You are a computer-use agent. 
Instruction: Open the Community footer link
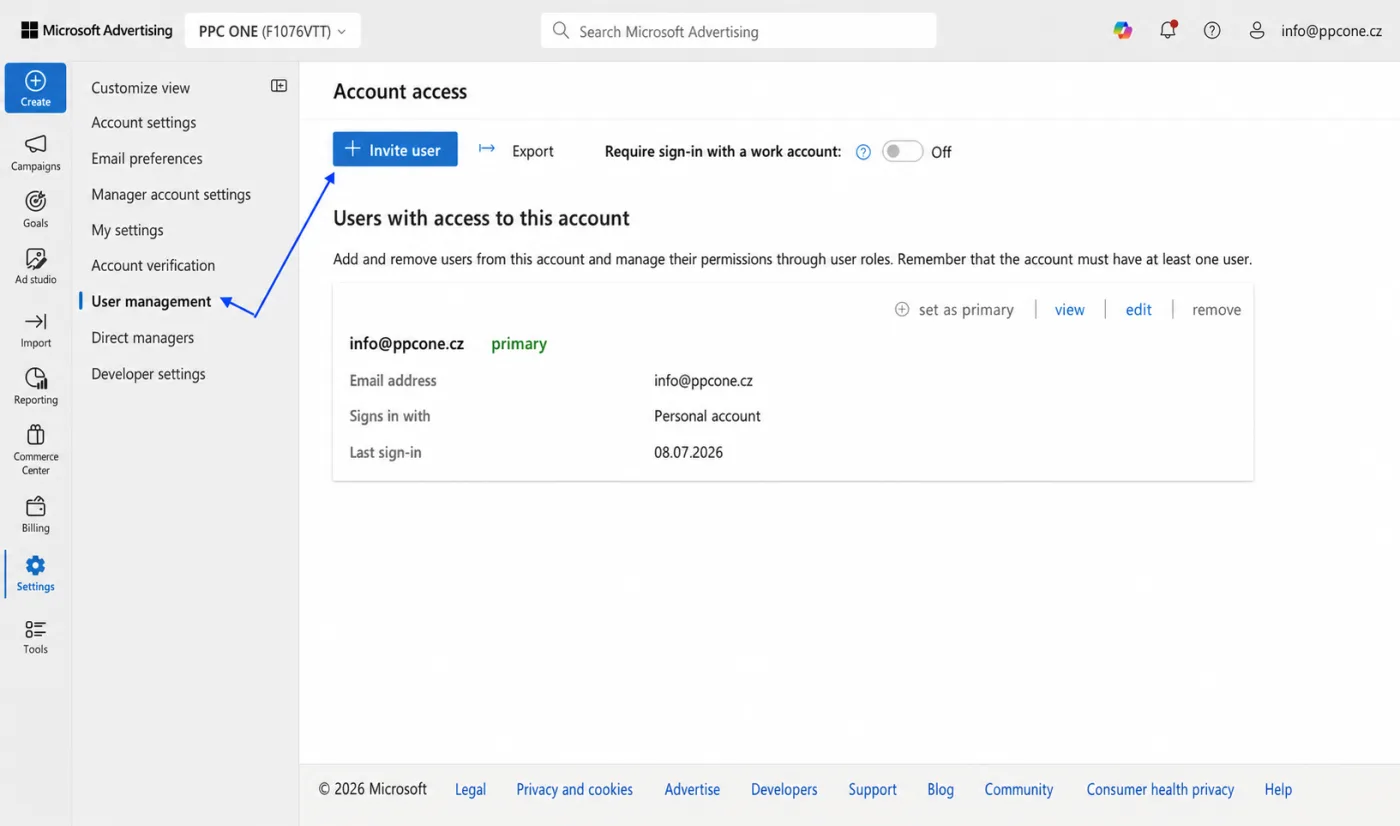1018,789
